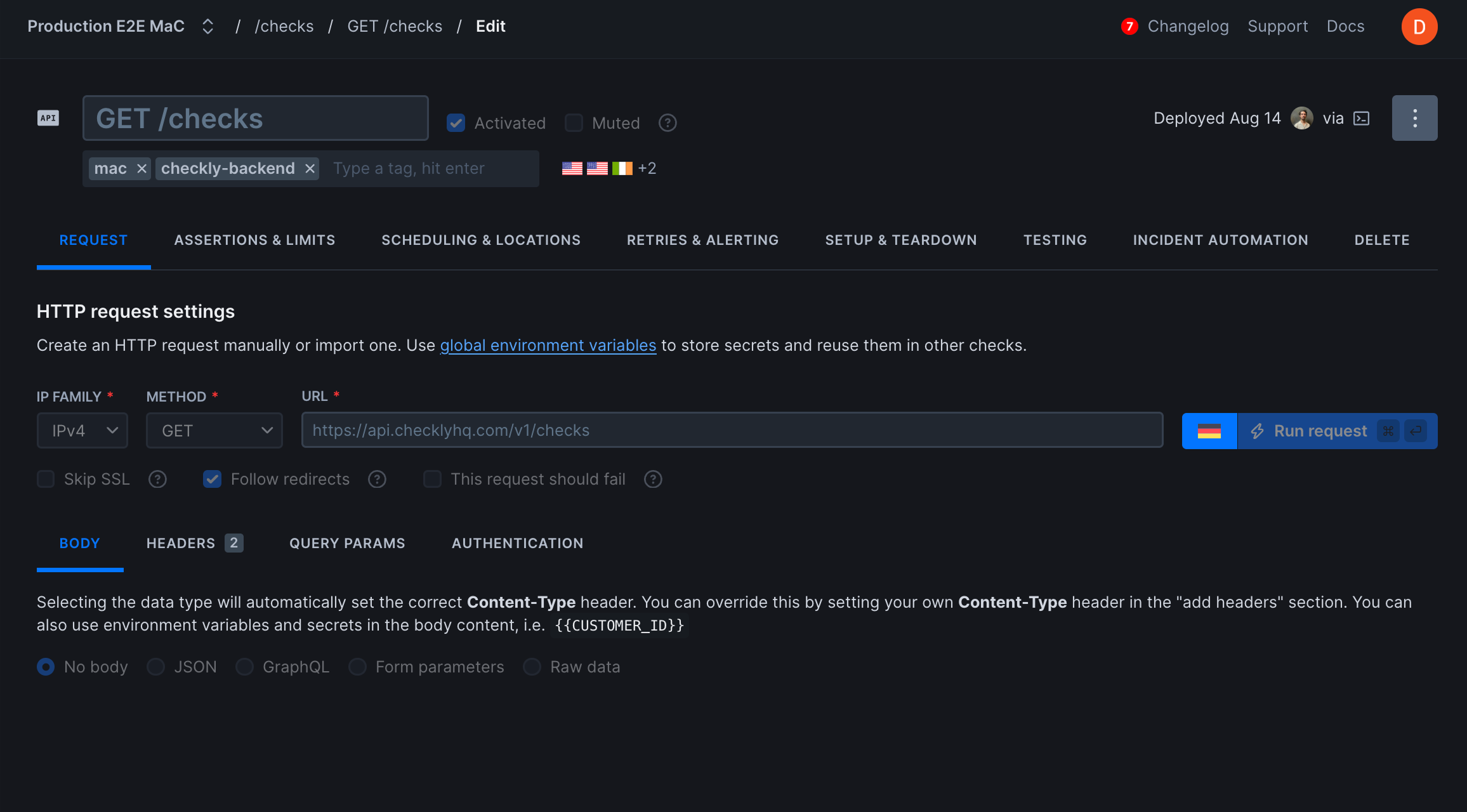Remove the 'mac' tag via its x icon
The width and height of the screenshot is (1467, 812).
[141, 168]
